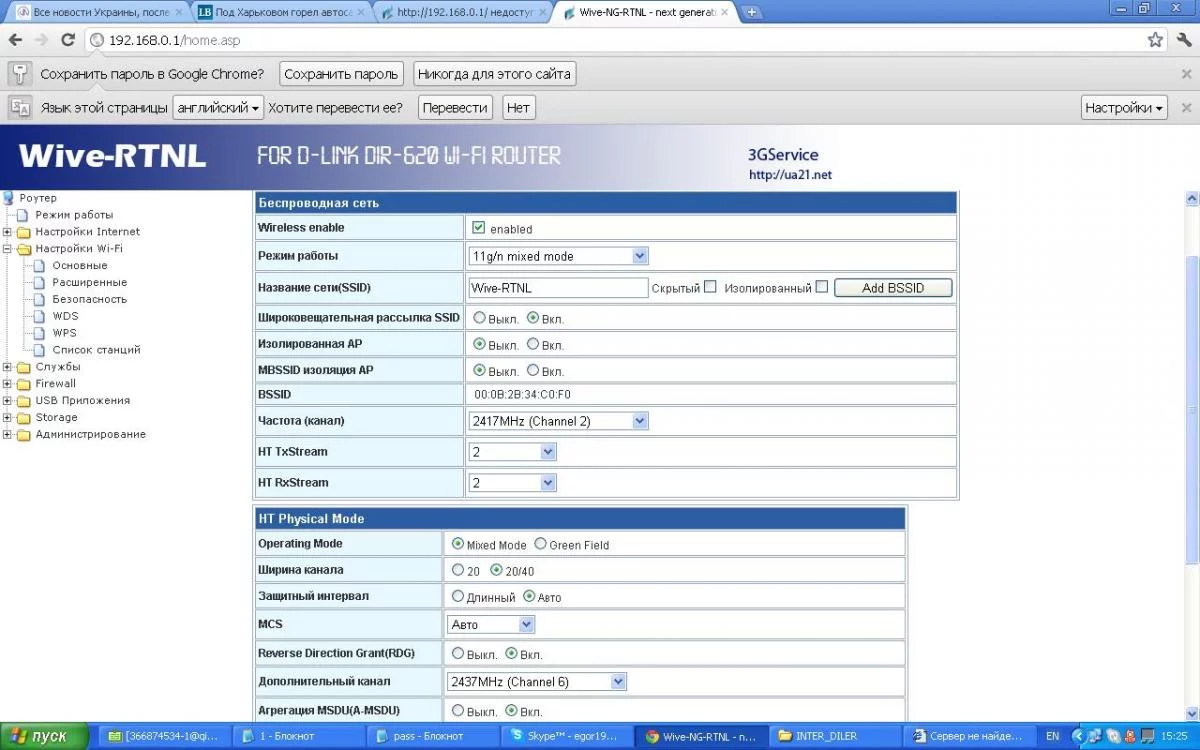Expand the Настройки Internet tree node
Viewport: 1200px width, 750px height.
click(8, 232)
